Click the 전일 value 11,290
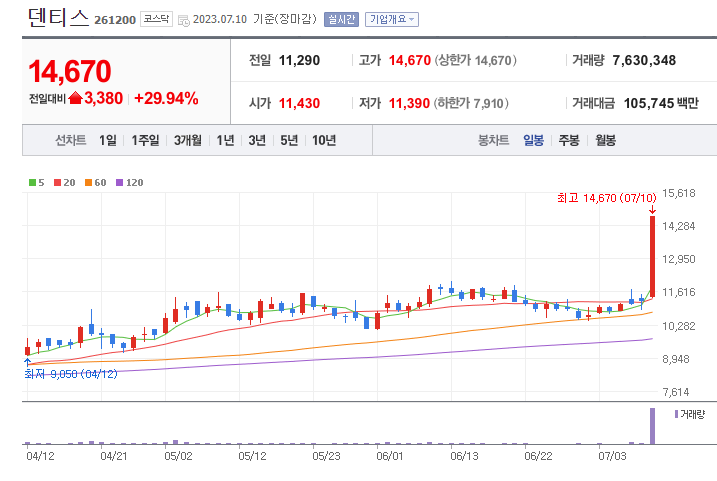717x481 pixels. pos(299,60)
